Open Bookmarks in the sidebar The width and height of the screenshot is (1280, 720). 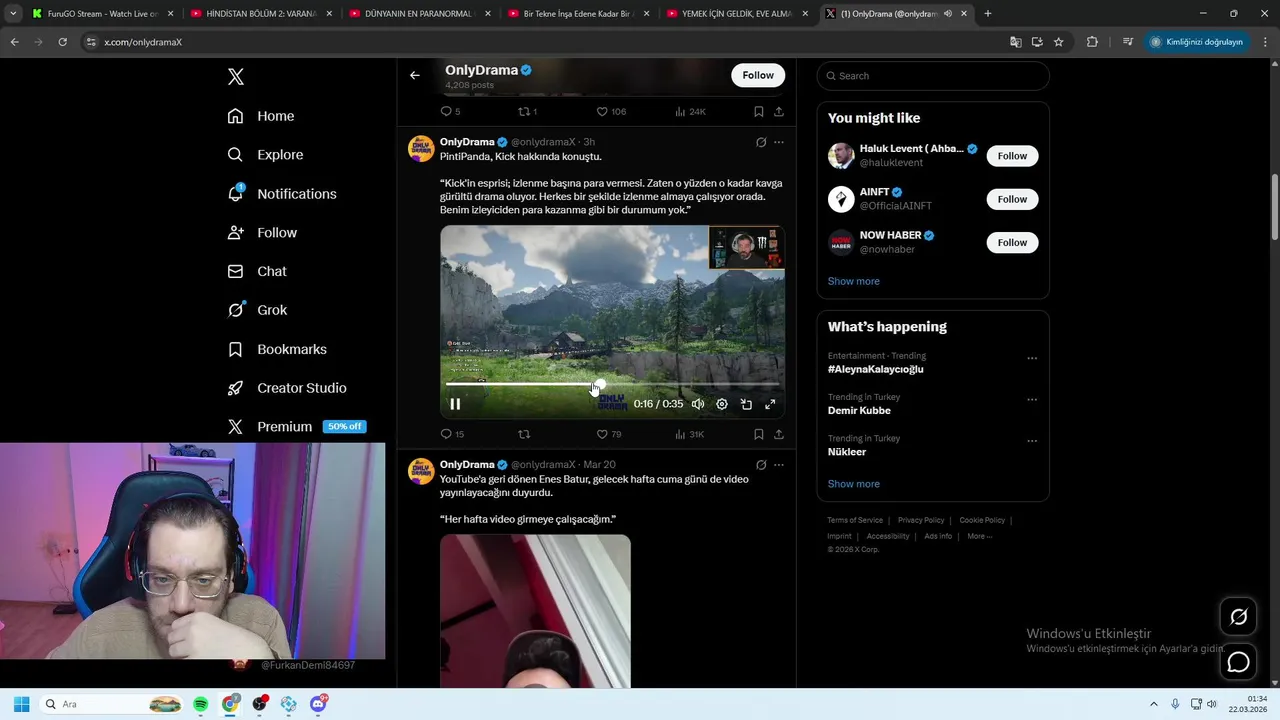277,349
